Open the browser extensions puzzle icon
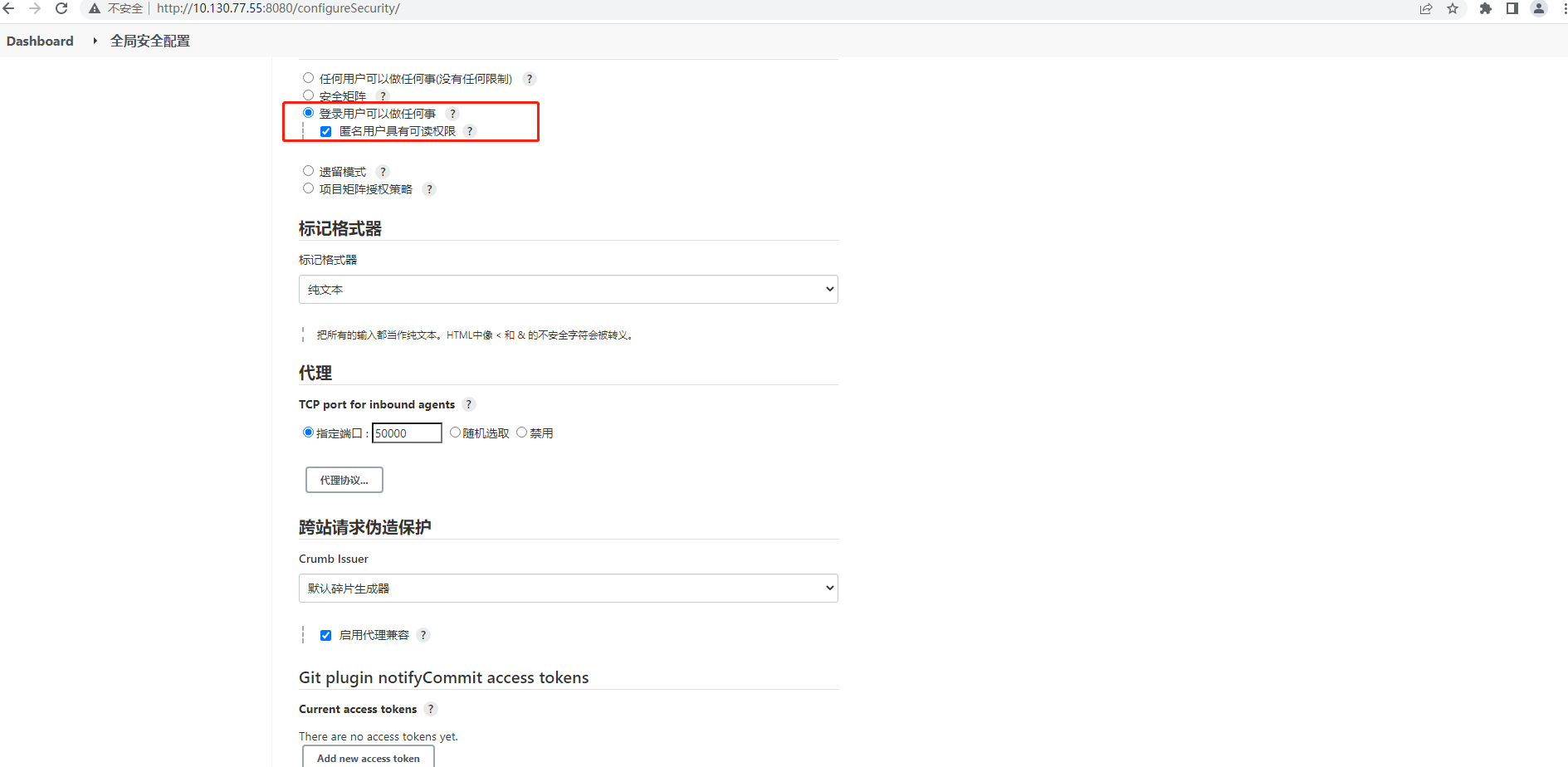Image resolution: width=1568 pixels, height=767 pixels. pyautogui.click(x=1486, y=8)
